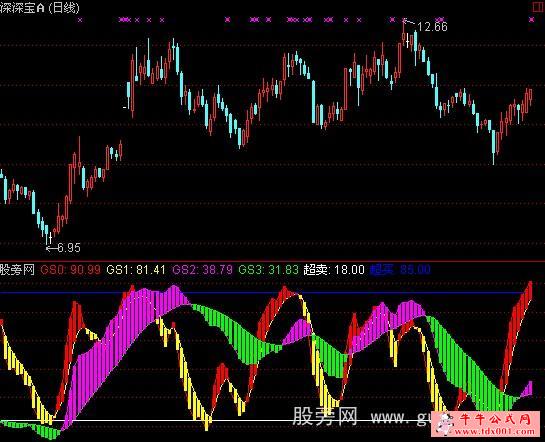Click the 股旁网 www watermark text
This screenshot has width=545, height=442.
(361, 416)
